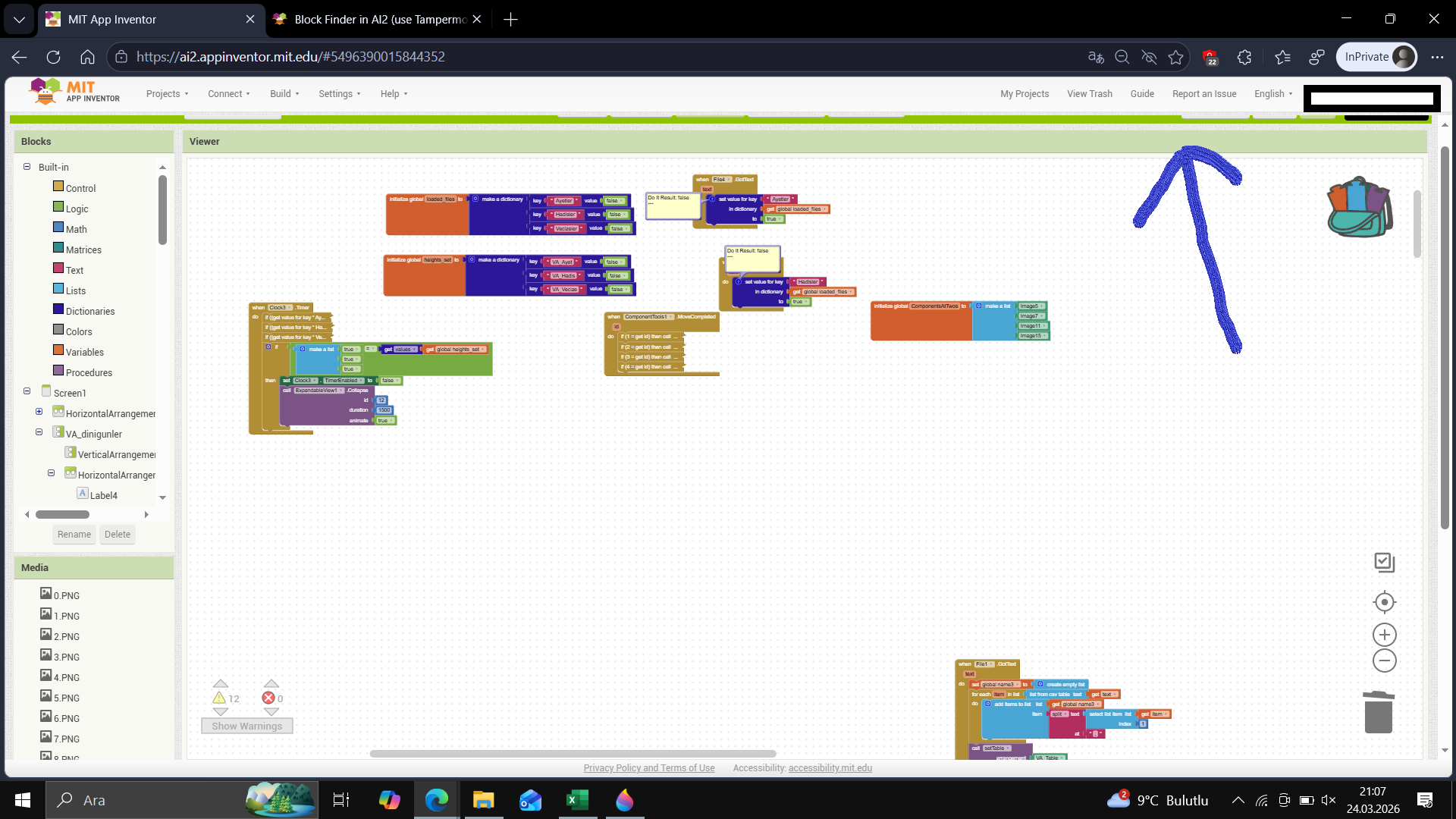Click the warning count yellow triangle

tap(219, 698)
